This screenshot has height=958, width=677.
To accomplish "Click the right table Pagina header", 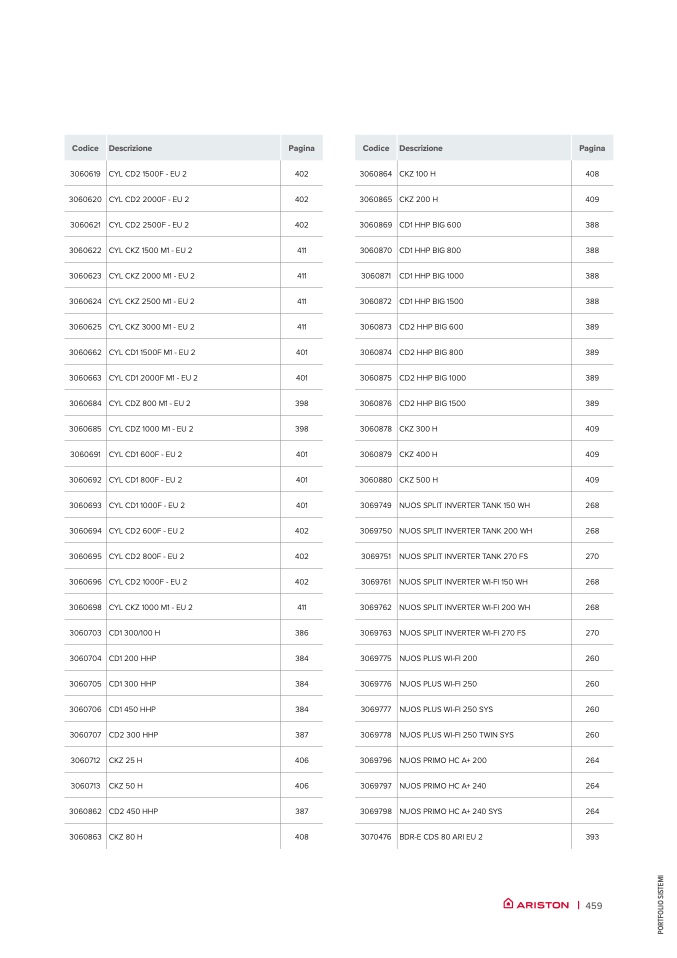I will coord(592,148).
